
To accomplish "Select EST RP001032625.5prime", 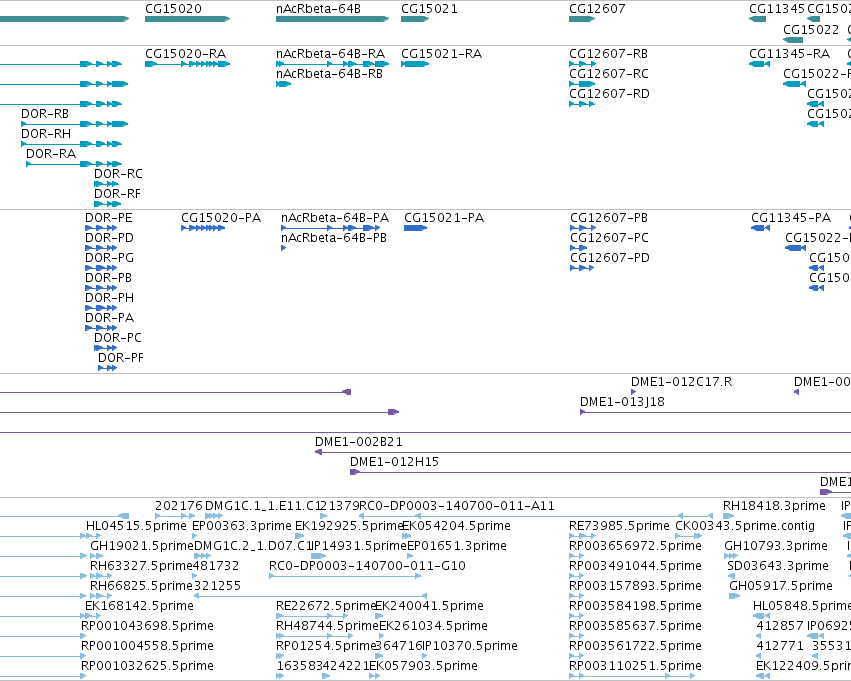I will [x=147, y=666].
